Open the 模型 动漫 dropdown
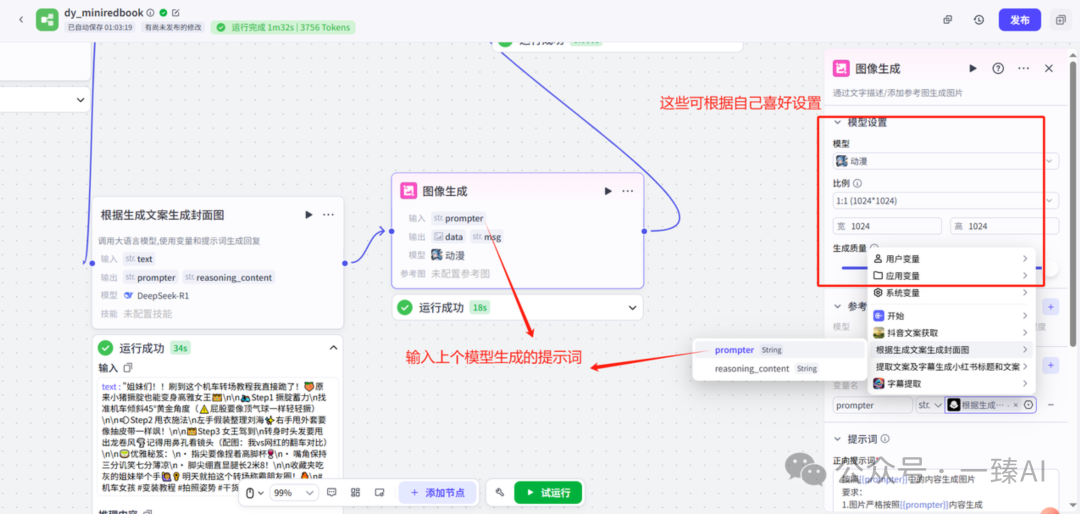This screenshot has height=514, width=1080. coord(946,161)
